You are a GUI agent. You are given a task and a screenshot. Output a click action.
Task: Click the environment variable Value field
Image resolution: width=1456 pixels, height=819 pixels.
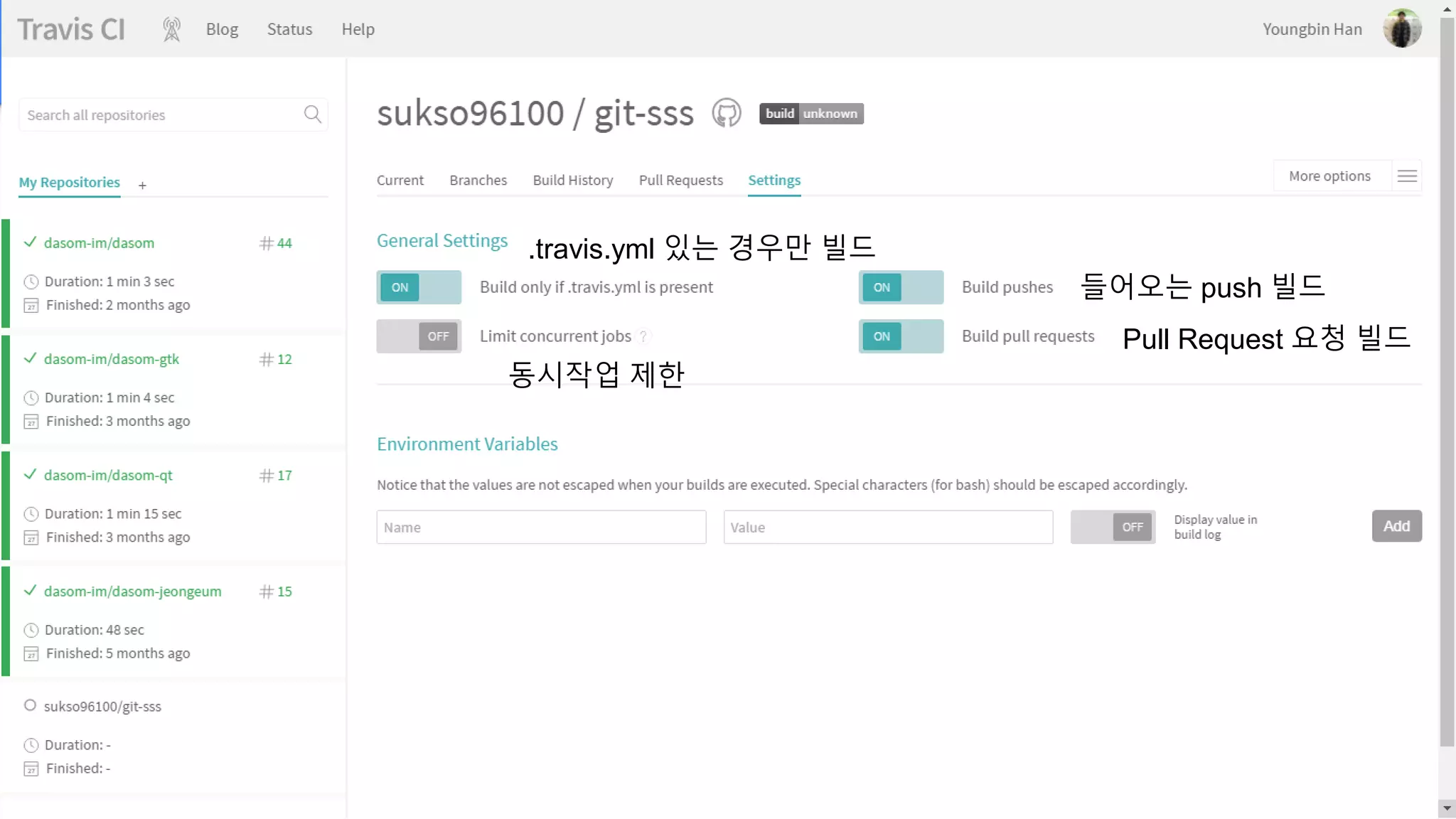[x=888, y=527]
